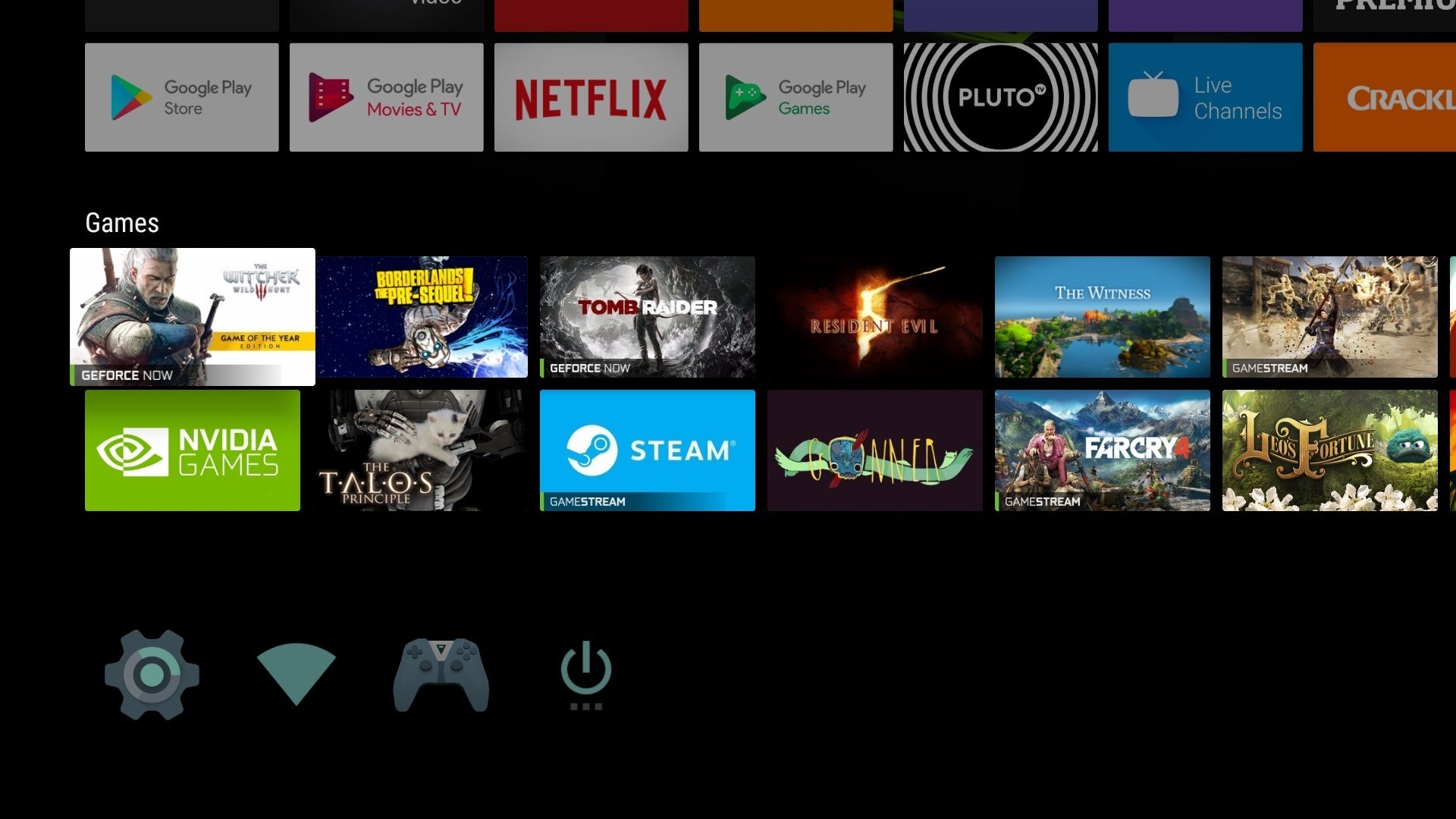Launch Tomb Raider via GeForce Now
This screenshot has width=1456, height=819.
pos(647,316)
